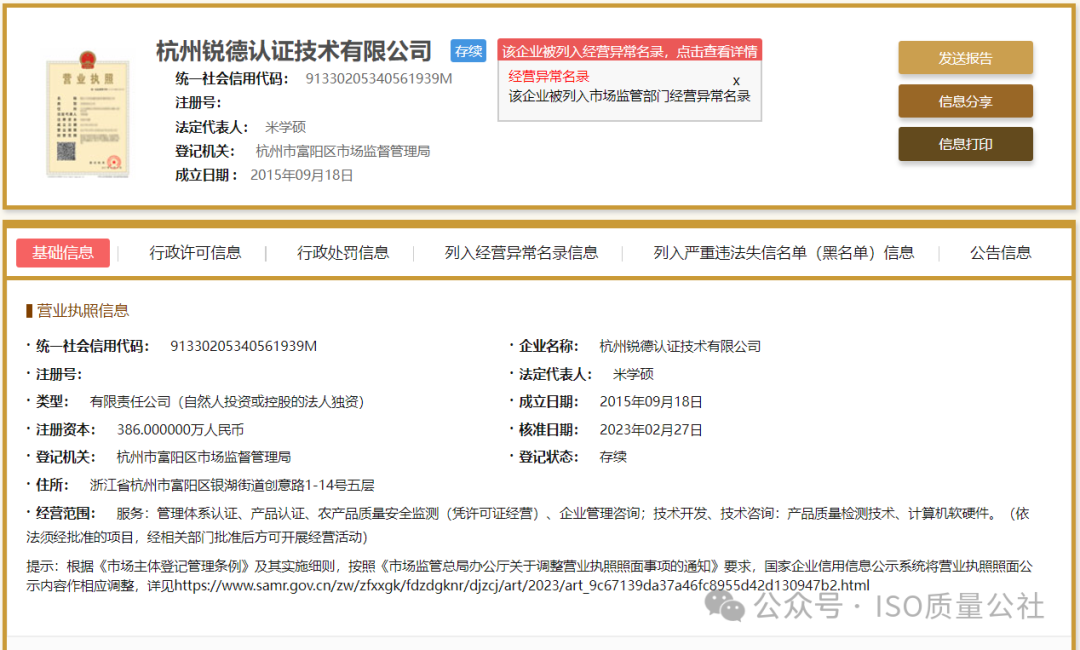Click the red 点击查看详情 alert banner
Viewport: 1080px width, 650px height.
coord(629,50)
